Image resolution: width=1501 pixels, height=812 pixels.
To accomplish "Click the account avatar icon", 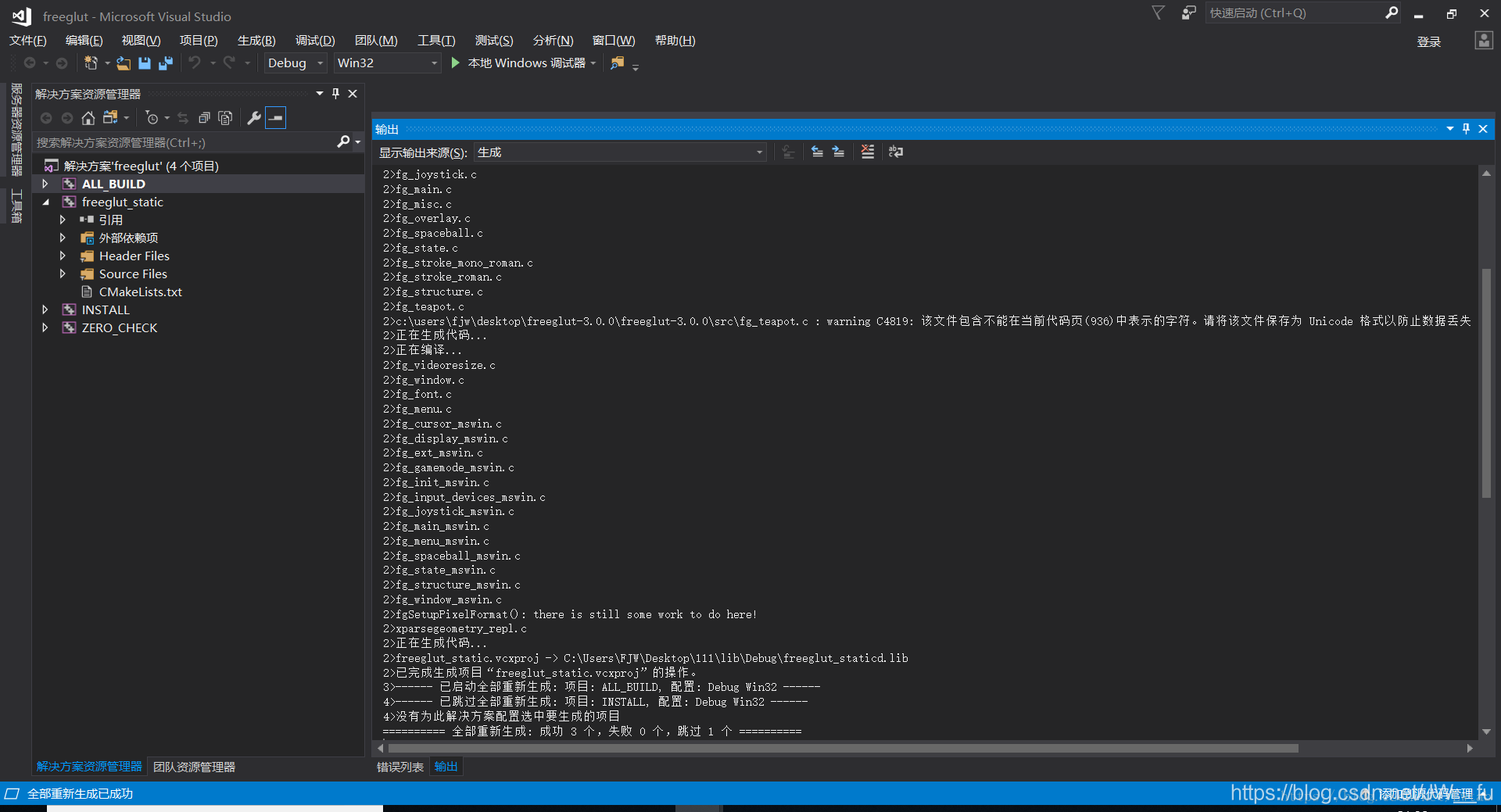I will click(1483, 40).
